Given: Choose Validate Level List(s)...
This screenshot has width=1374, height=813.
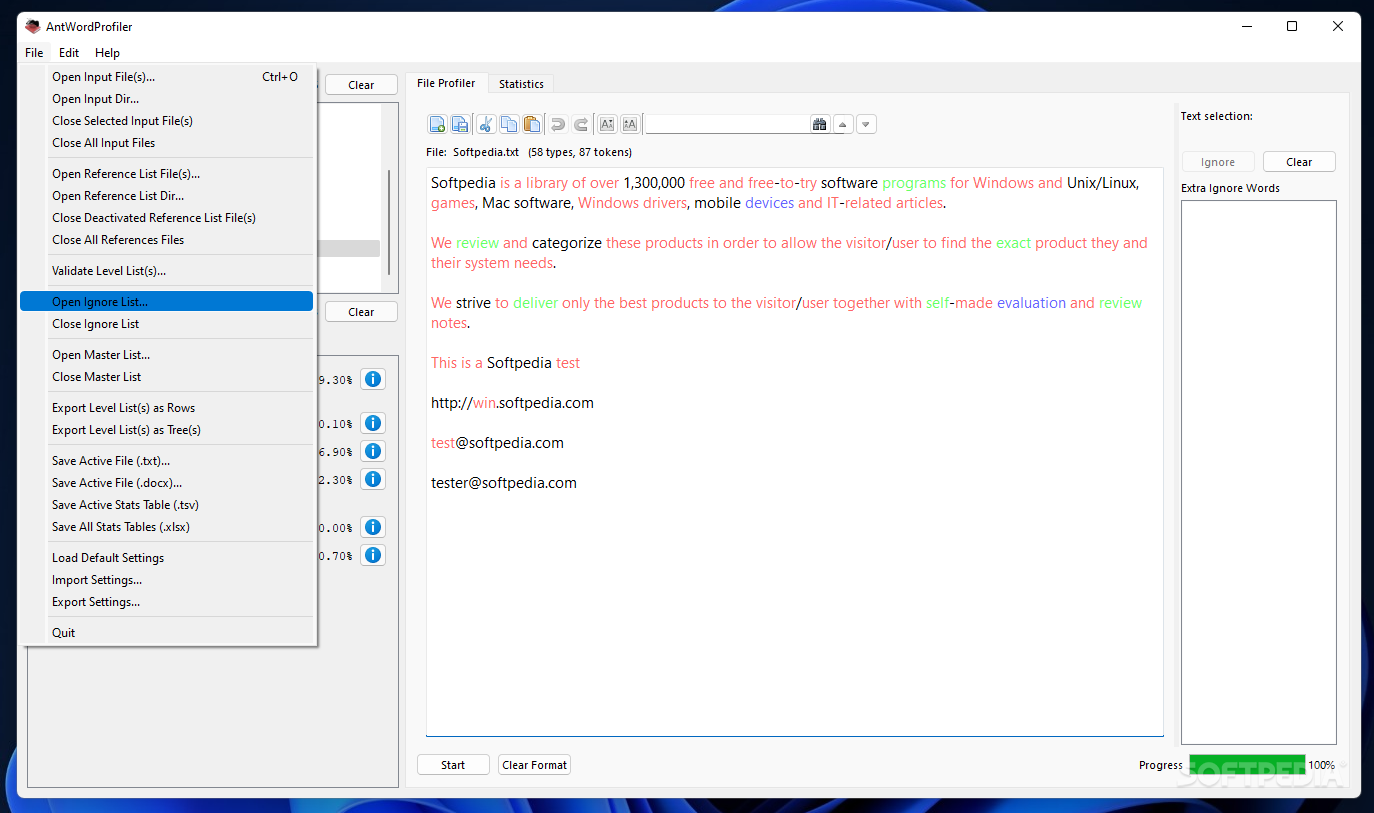Looking at the screenshot, I should pyautogui.click(x=166, y=271).
